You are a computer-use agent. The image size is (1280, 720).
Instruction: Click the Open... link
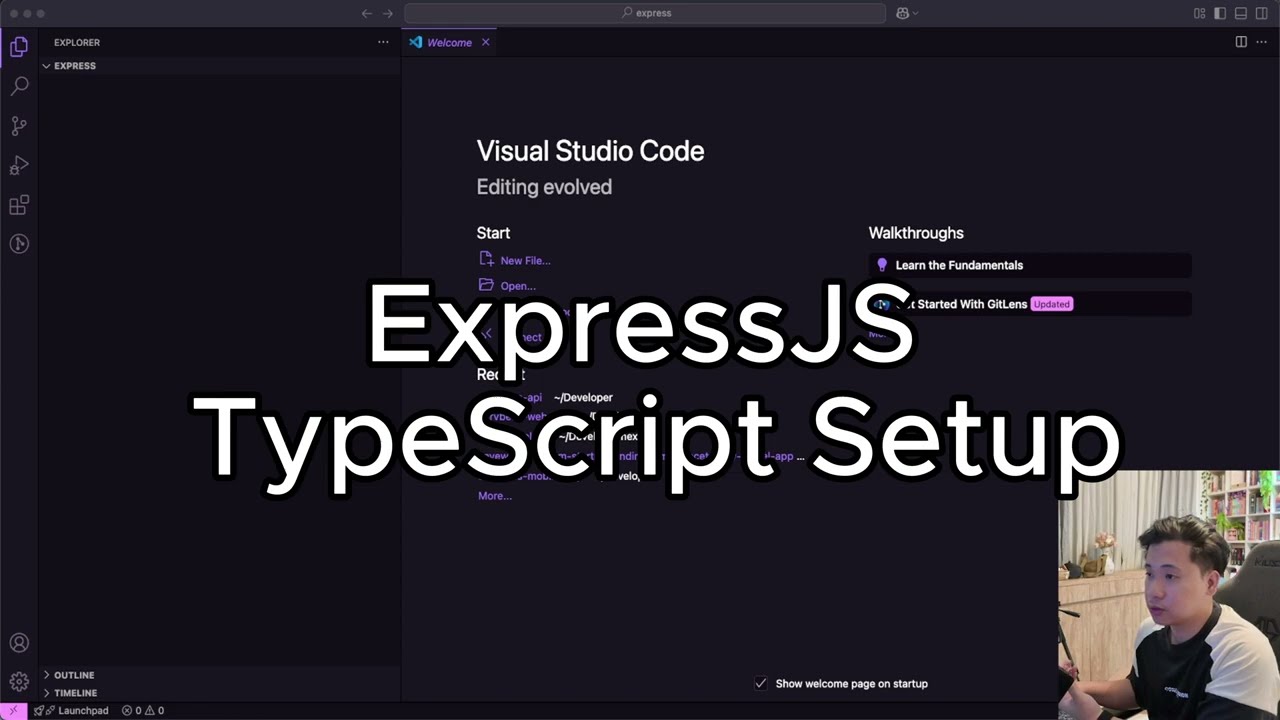point(518,286)
